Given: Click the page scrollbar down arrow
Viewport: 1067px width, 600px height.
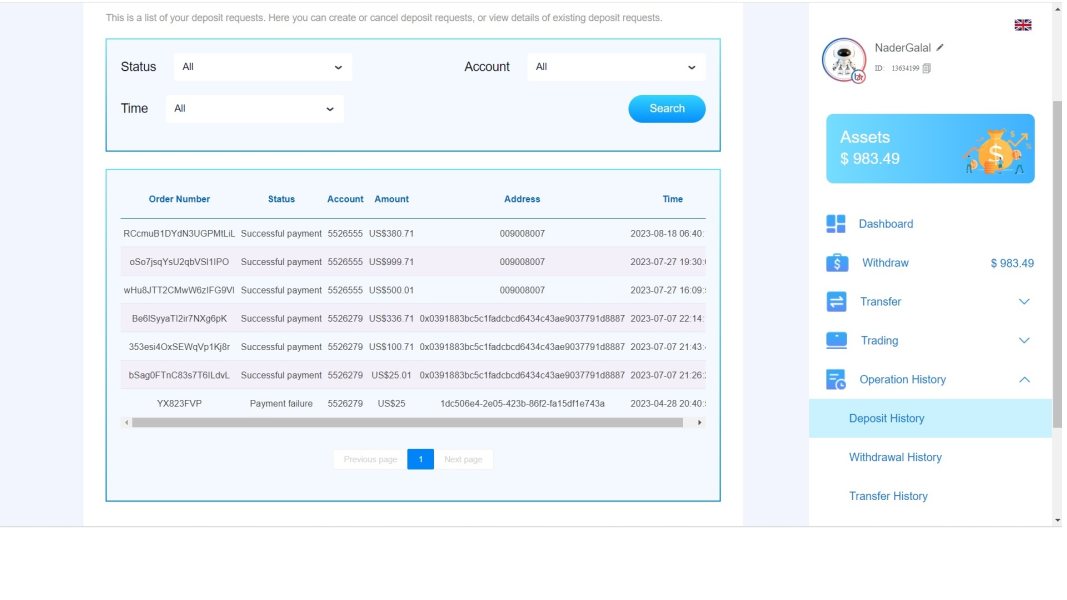Looking at the screenshot, I should click(1057, 520).
